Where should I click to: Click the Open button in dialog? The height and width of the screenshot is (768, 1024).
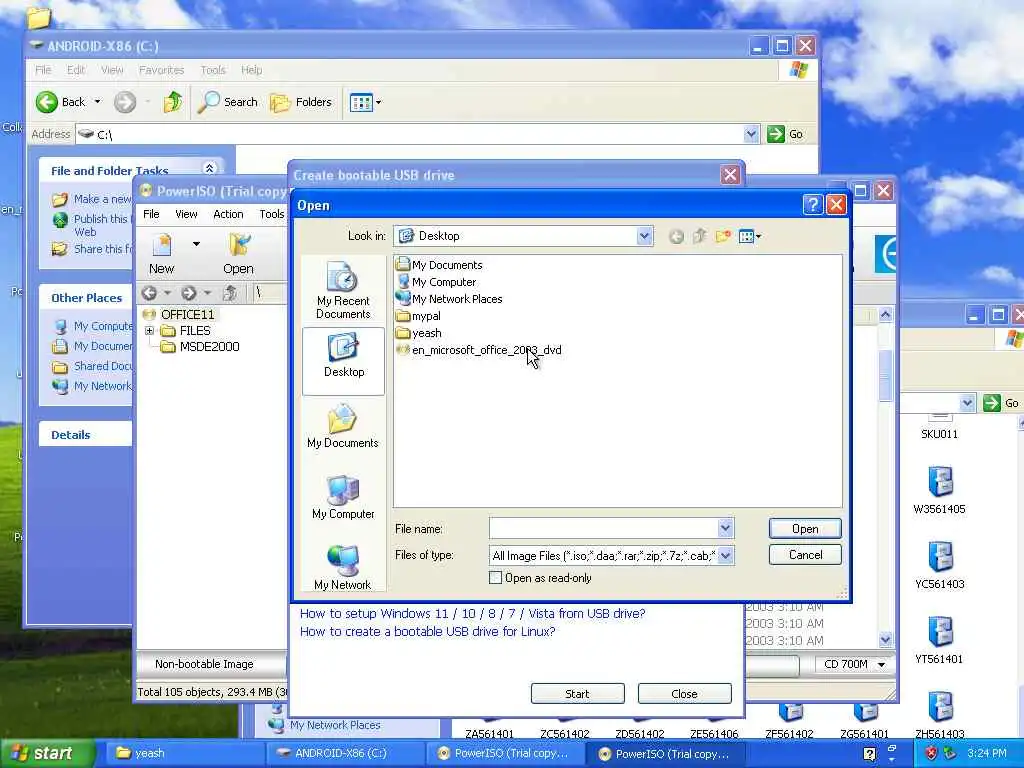pos(805,529)
